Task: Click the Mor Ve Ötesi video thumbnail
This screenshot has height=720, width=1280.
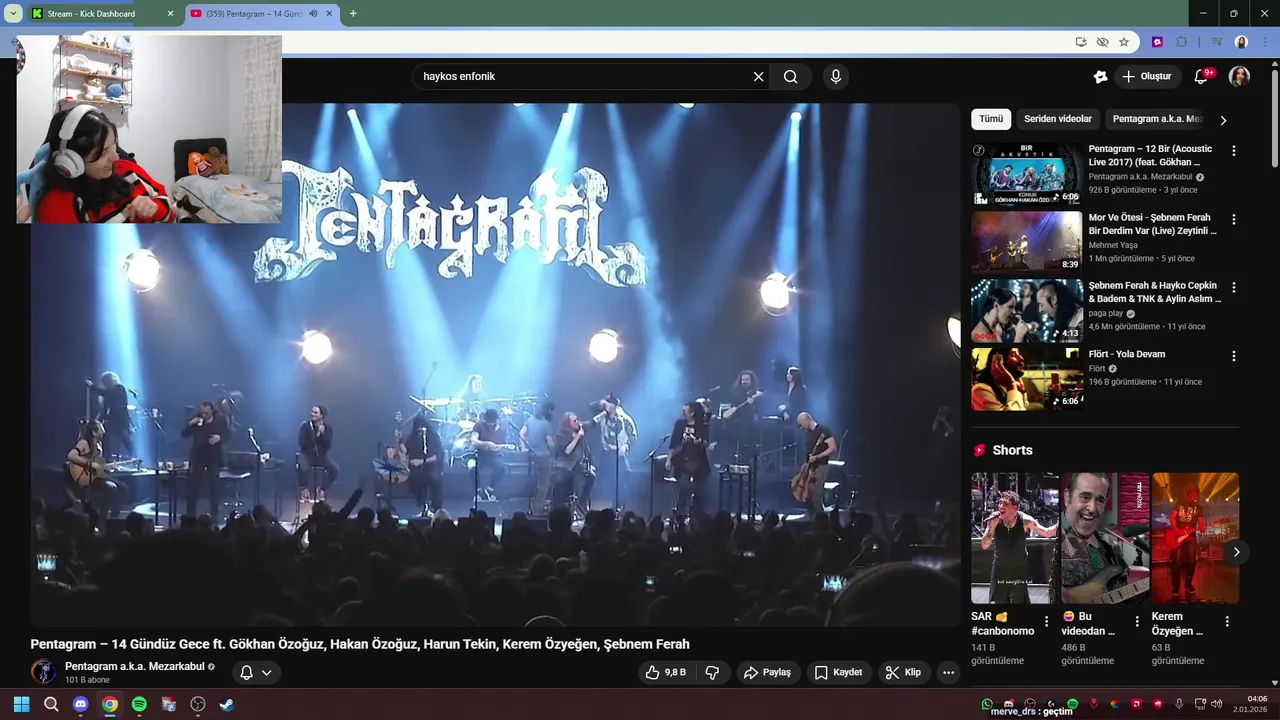Action: 1027,242
